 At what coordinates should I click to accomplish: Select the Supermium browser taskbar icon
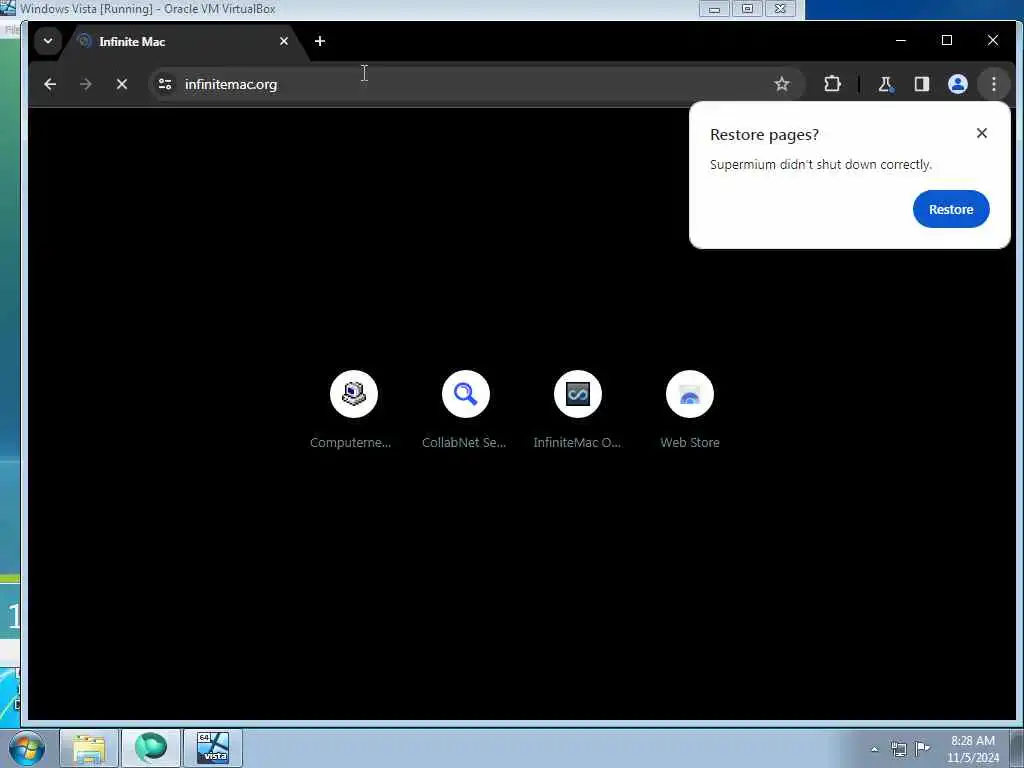pyautogui.click(x=151, y=748)
